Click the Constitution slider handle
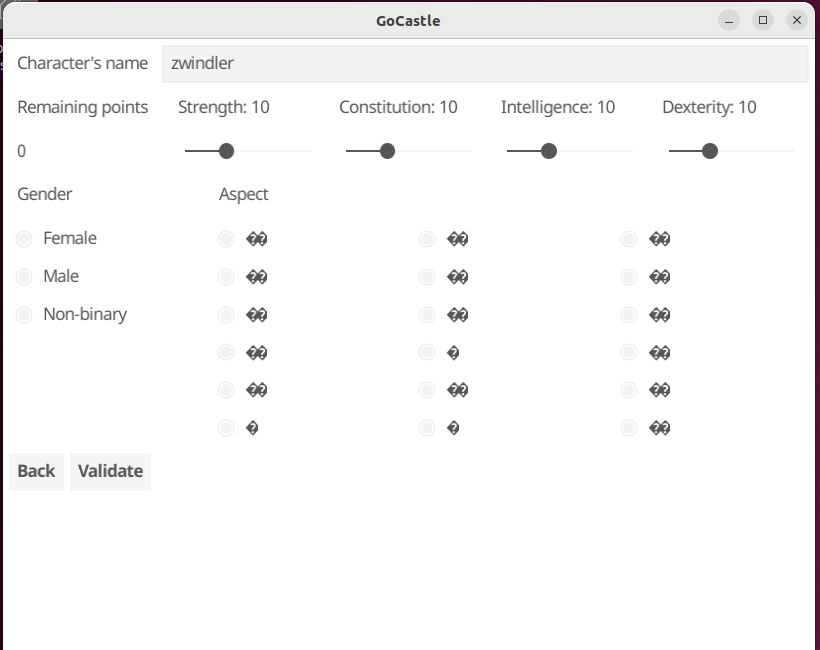The image size is (820, 650). (387, 151)
